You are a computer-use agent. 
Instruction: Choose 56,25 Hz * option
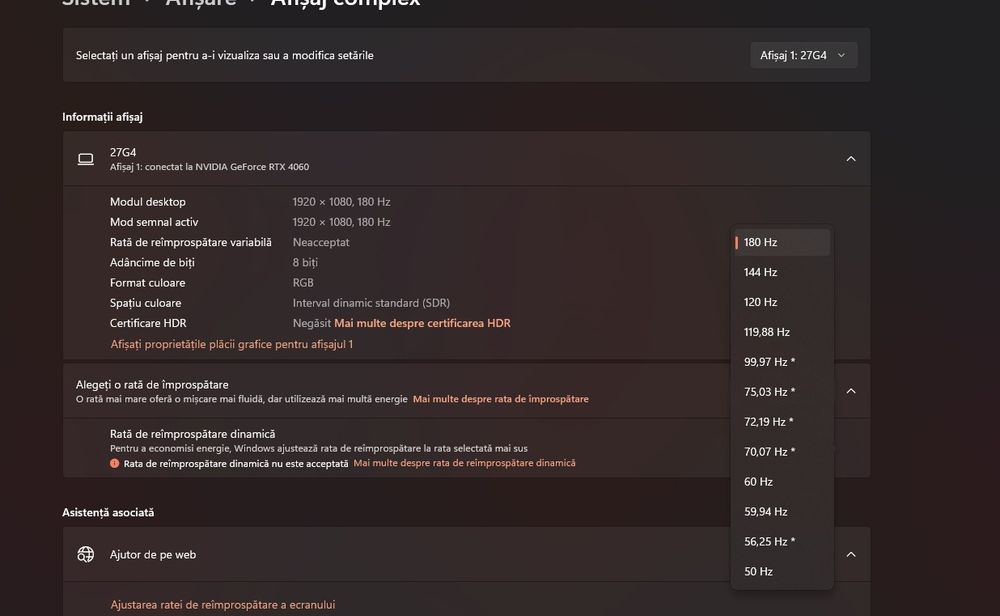pyautogui.click(x=782, y=542)
